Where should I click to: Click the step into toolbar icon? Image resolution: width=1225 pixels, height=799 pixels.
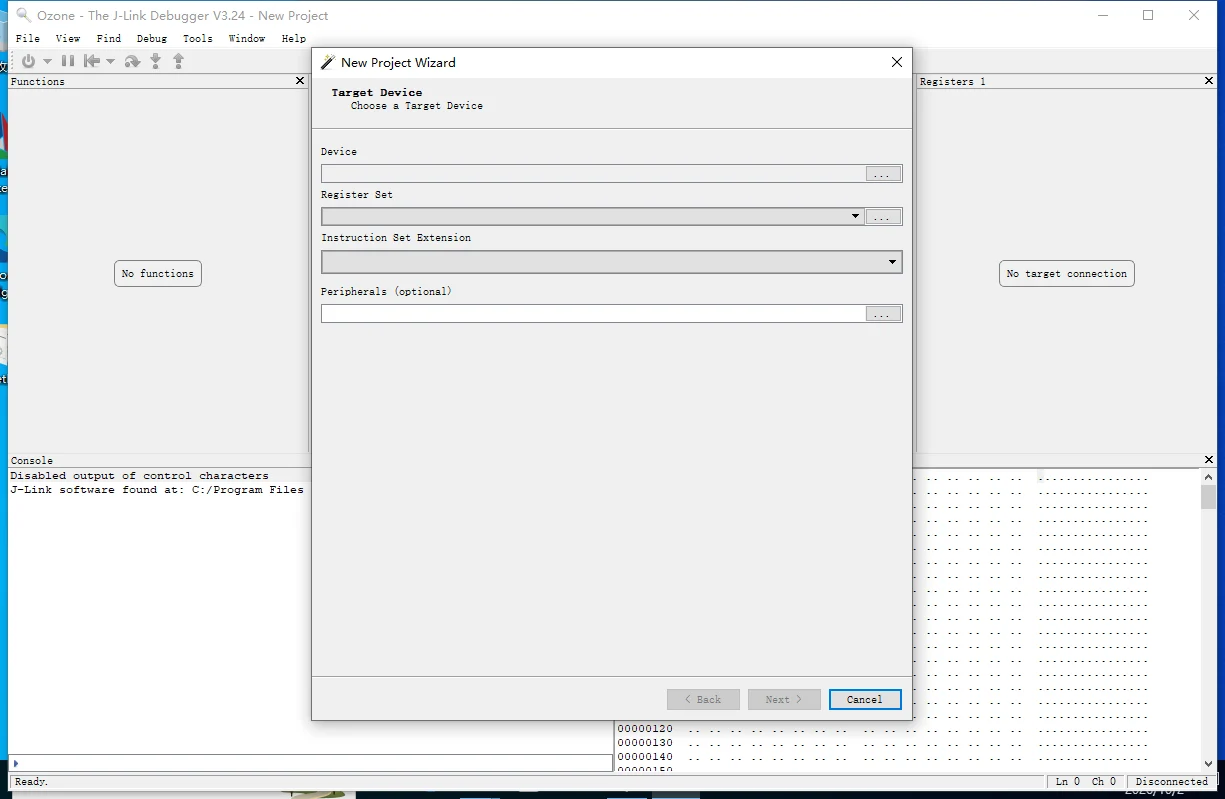(156, 61)
